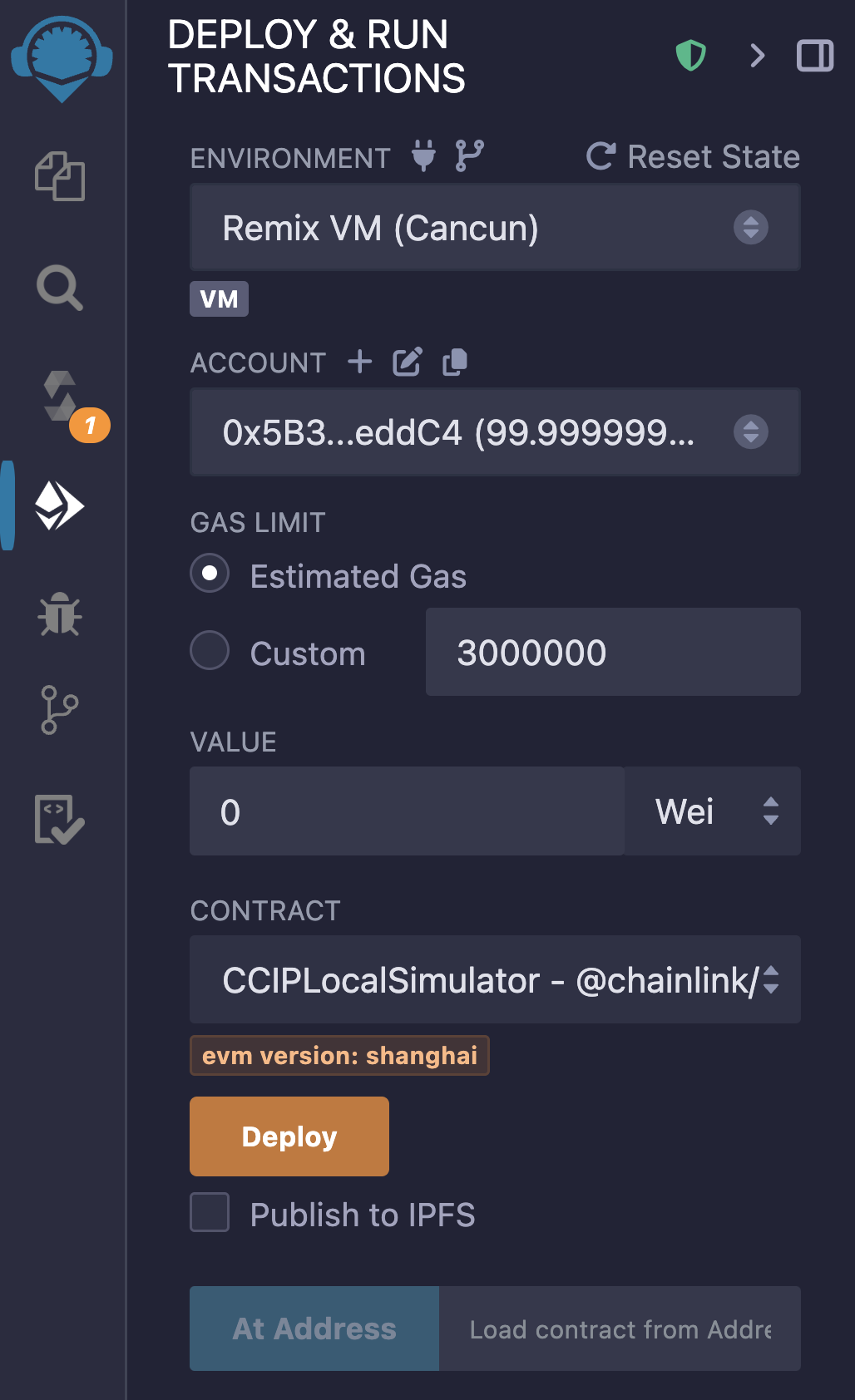The image size is (855, 1400).
Task: Click the Reset State link
Action: click(694, 156)
